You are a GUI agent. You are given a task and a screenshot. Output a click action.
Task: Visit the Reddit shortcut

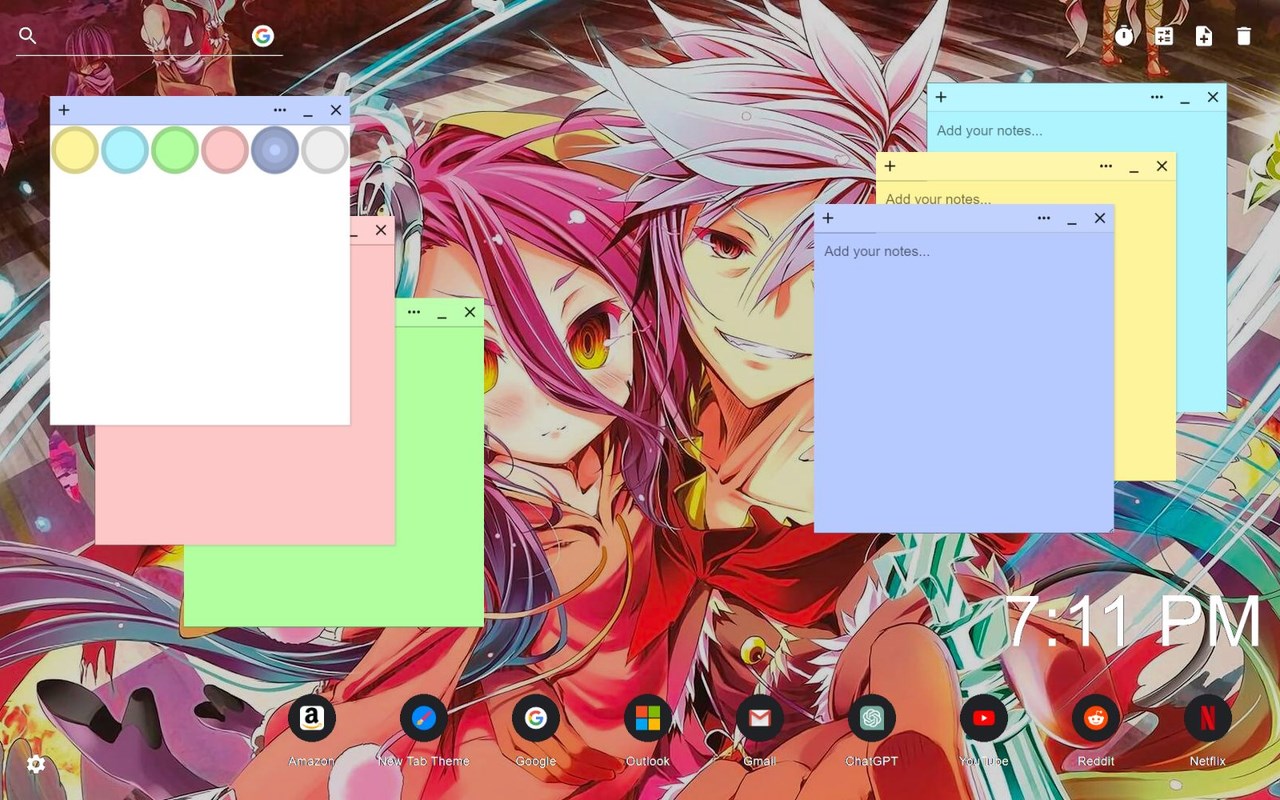pos(1096,718)
